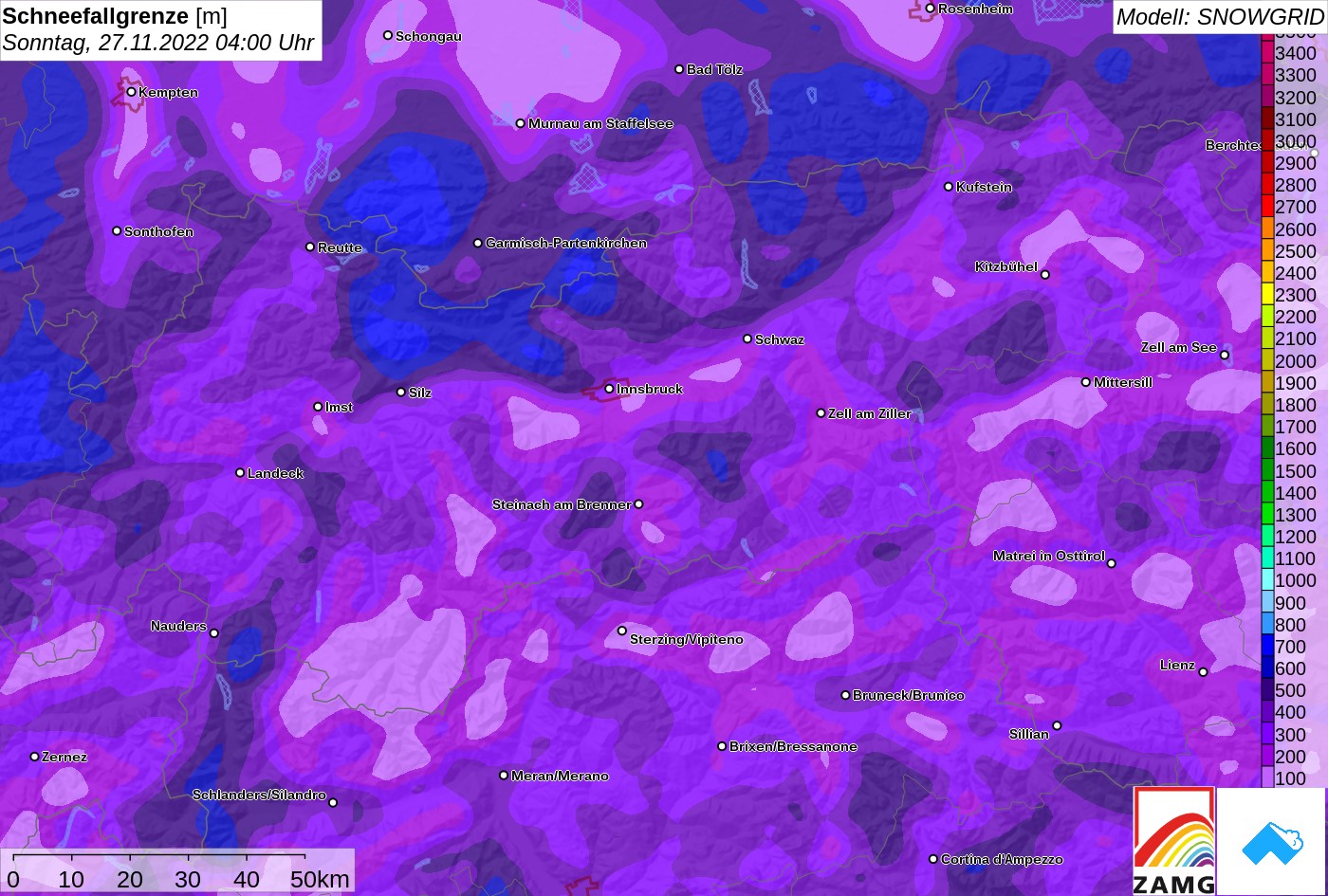
Task: Click the Schongau location dot
Action: [x=387, y=35]
